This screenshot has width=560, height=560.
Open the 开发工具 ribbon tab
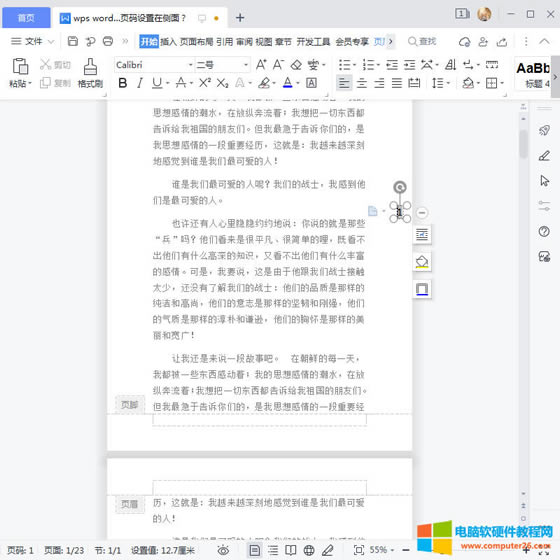click(313, 42)
